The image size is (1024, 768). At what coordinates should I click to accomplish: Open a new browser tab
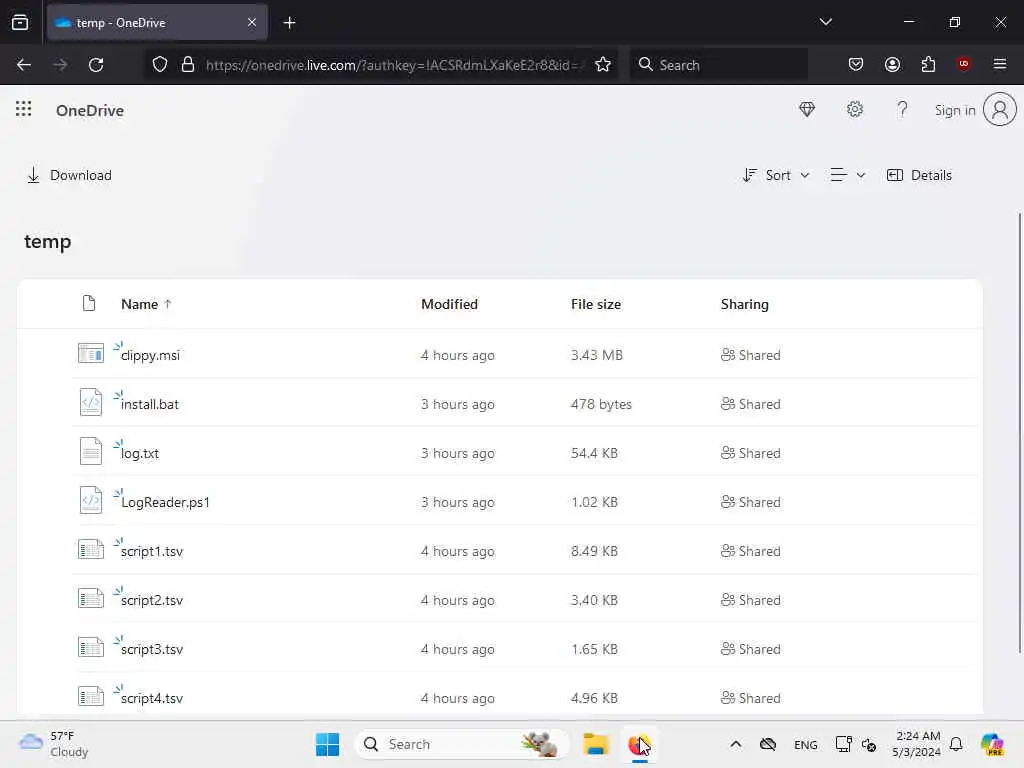(x=289, y=23)
